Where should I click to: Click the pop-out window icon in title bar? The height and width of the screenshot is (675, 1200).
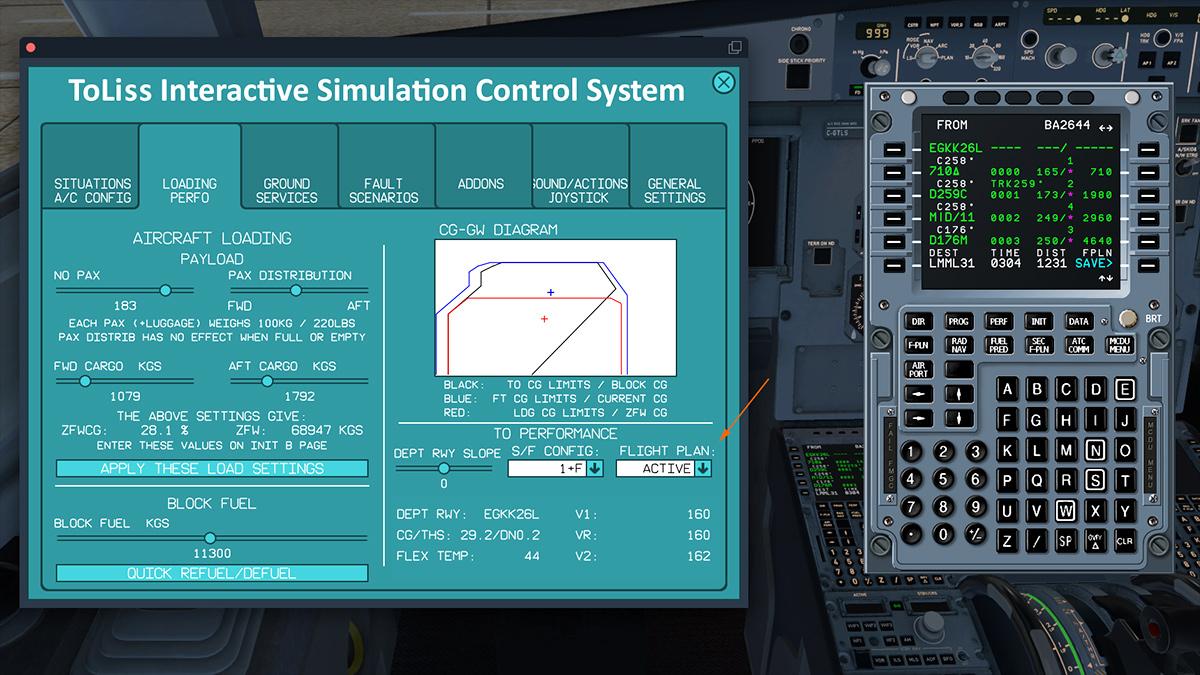click(735, 47)
